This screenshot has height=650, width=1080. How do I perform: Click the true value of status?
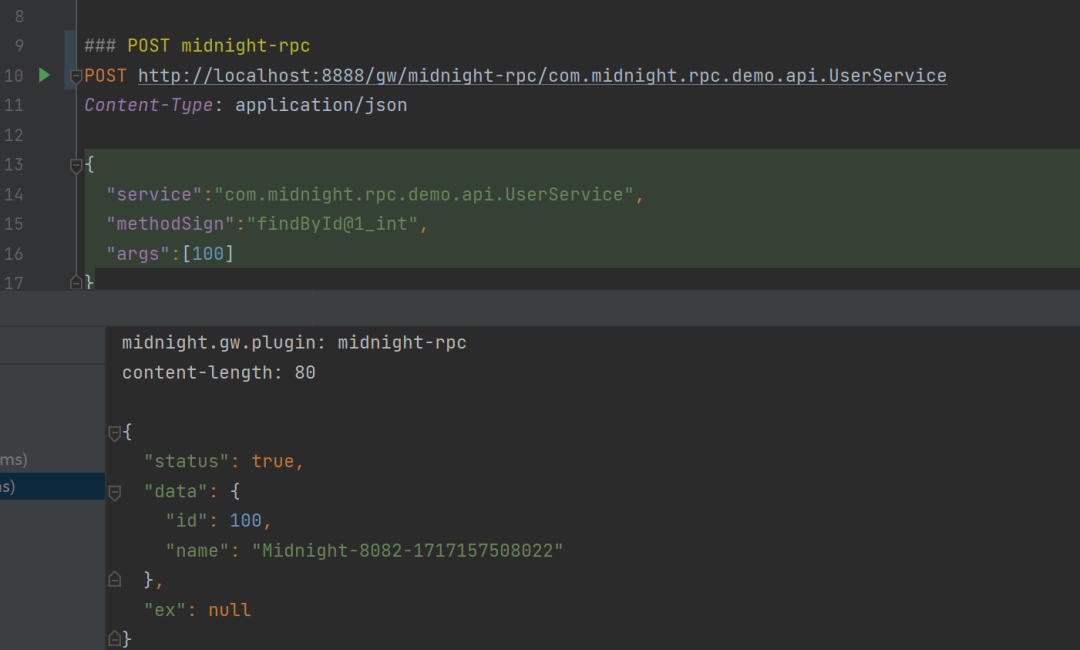[272, 461]
